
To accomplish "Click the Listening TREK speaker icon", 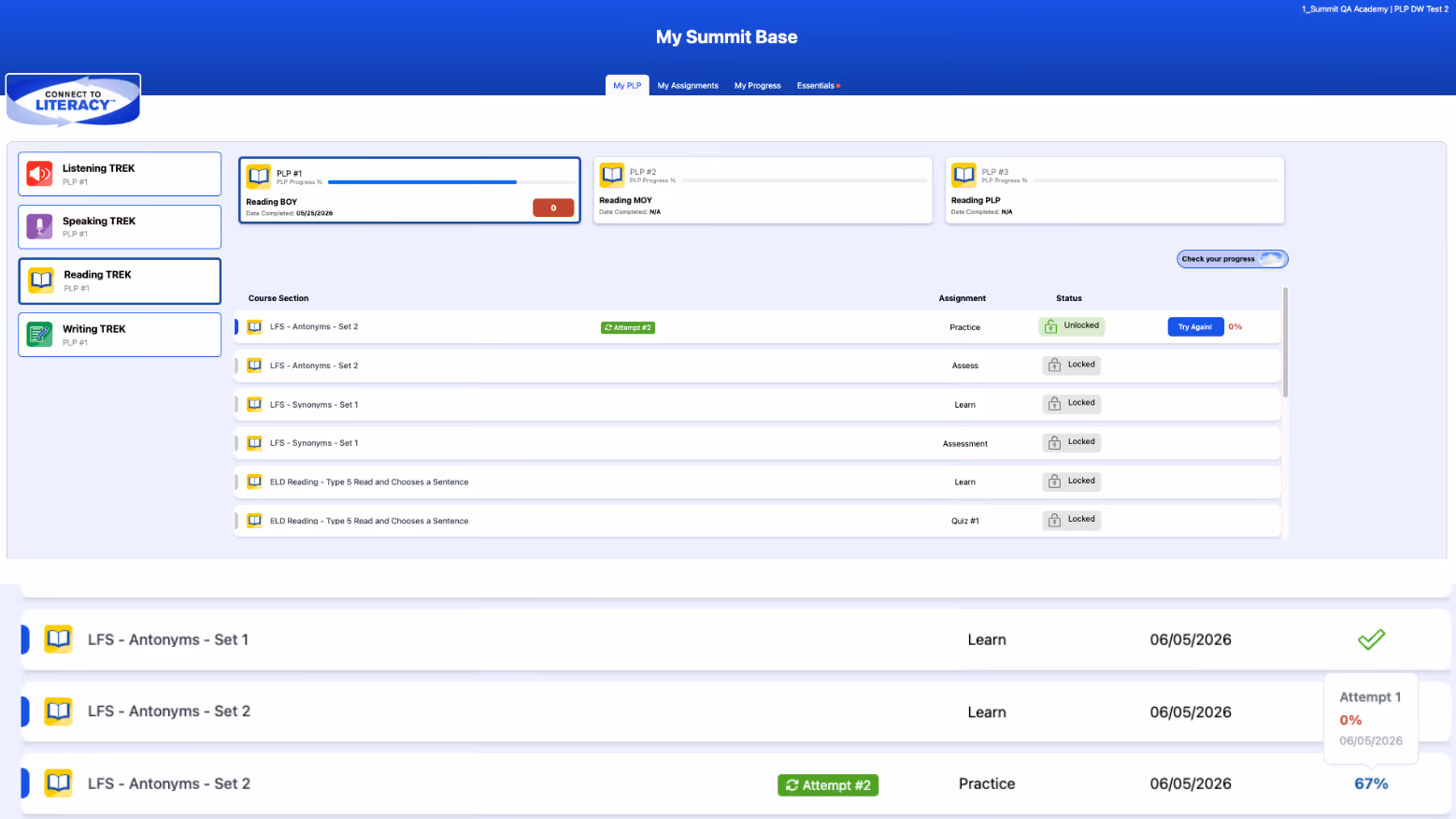I will [39, 174].
